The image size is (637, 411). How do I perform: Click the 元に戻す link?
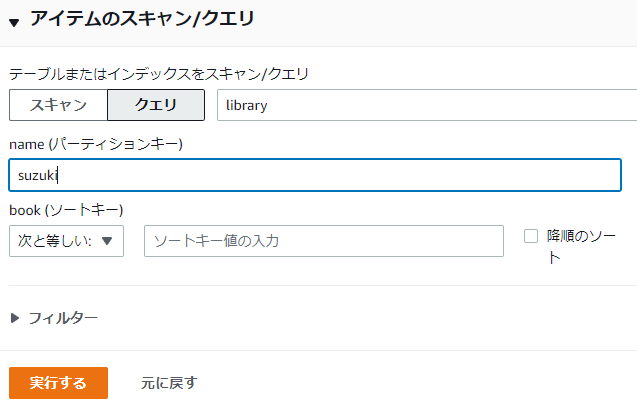(x=169, y=382)
